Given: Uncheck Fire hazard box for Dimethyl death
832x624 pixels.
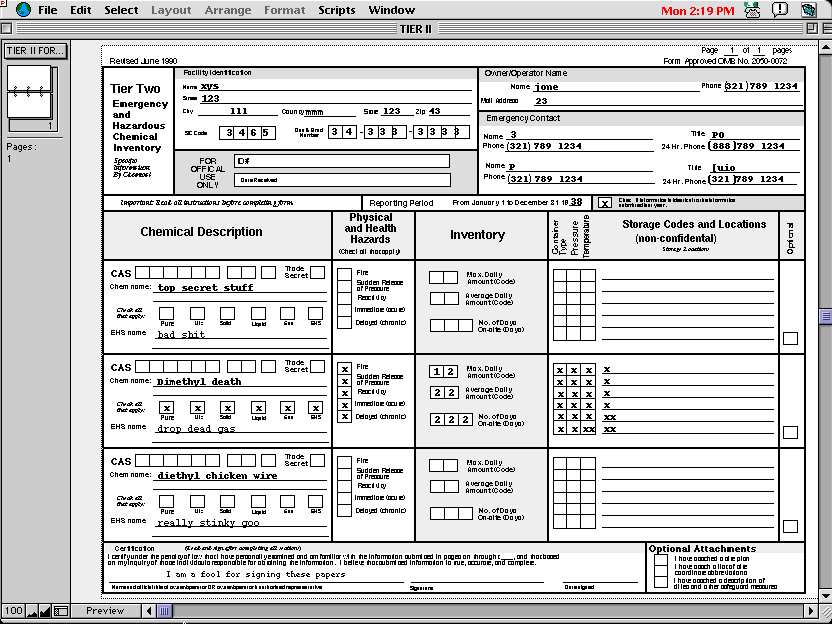Looking at the screenshot, I should click(x=344, y=369).
